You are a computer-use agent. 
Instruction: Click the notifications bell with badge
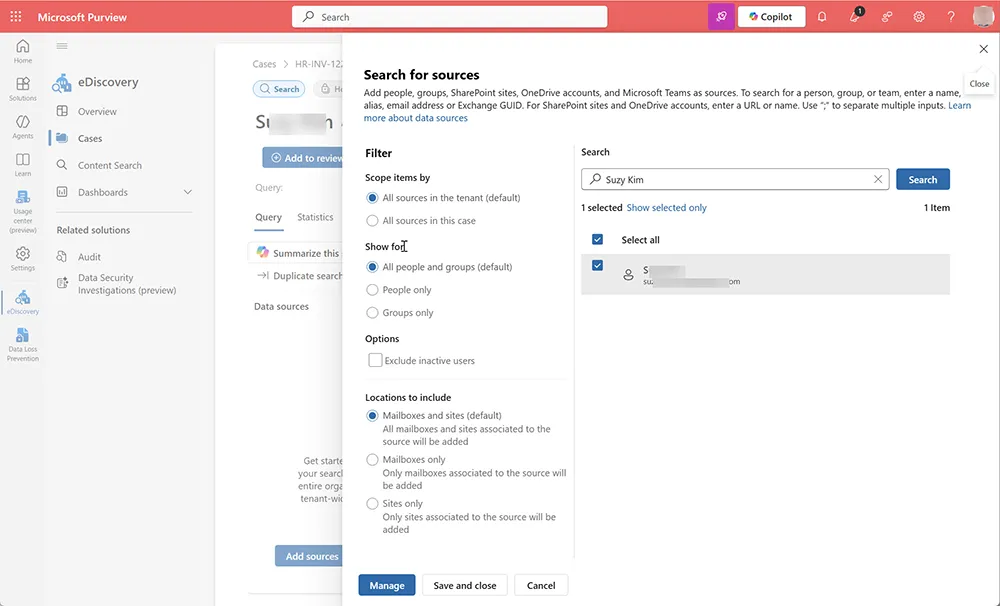coord(855,16)
